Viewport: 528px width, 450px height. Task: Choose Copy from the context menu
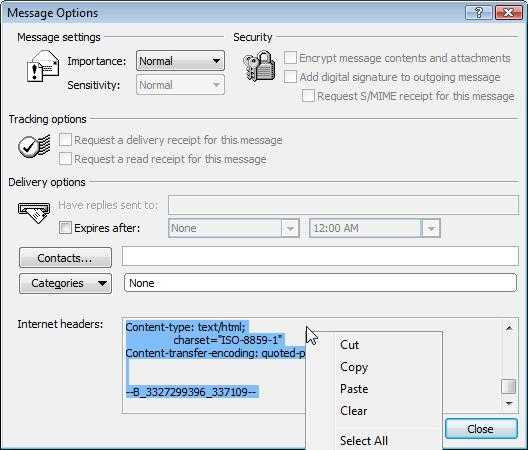click(x=354, y=367)
